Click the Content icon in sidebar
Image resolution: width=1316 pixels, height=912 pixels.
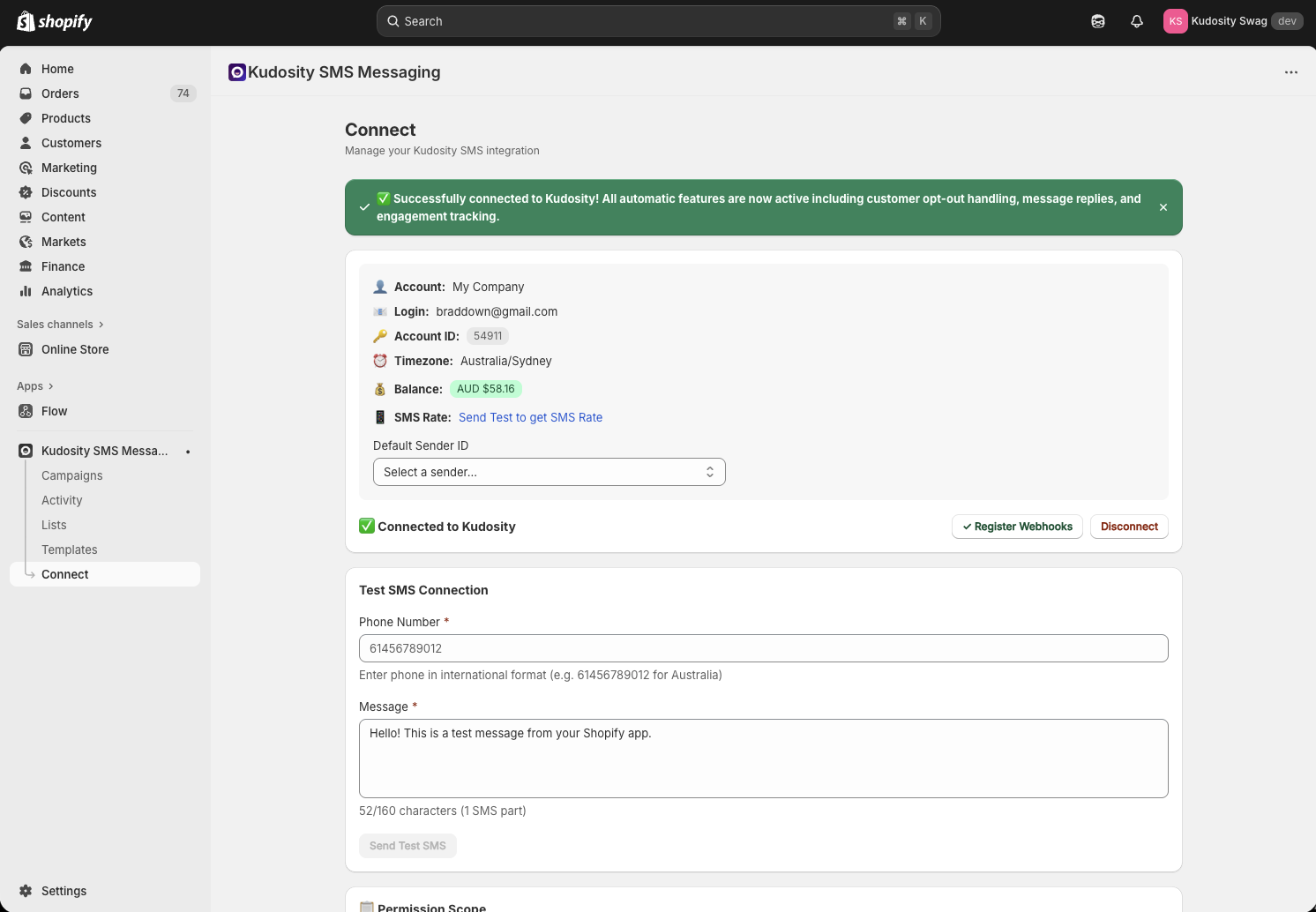pyautogui.click(x=26, y=217)
